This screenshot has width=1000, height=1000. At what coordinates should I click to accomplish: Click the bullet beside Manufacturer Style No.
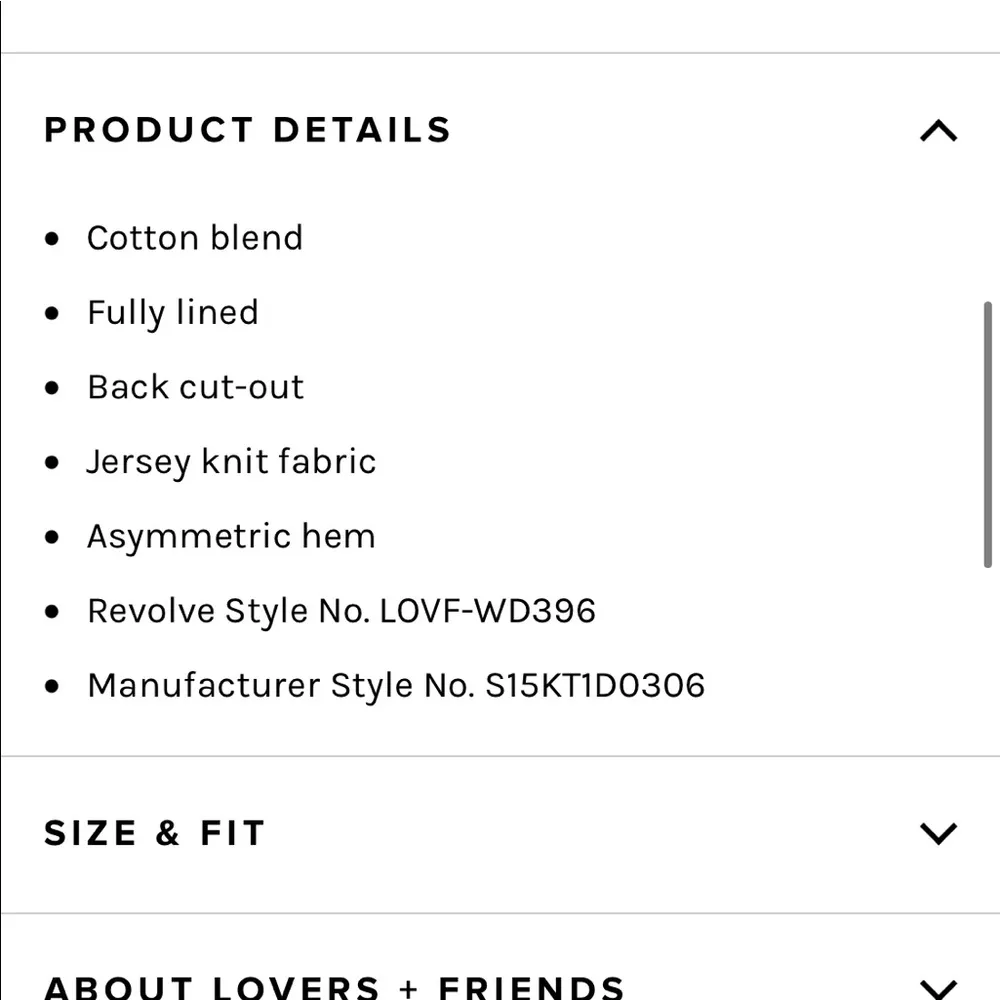tap(53, 686)
